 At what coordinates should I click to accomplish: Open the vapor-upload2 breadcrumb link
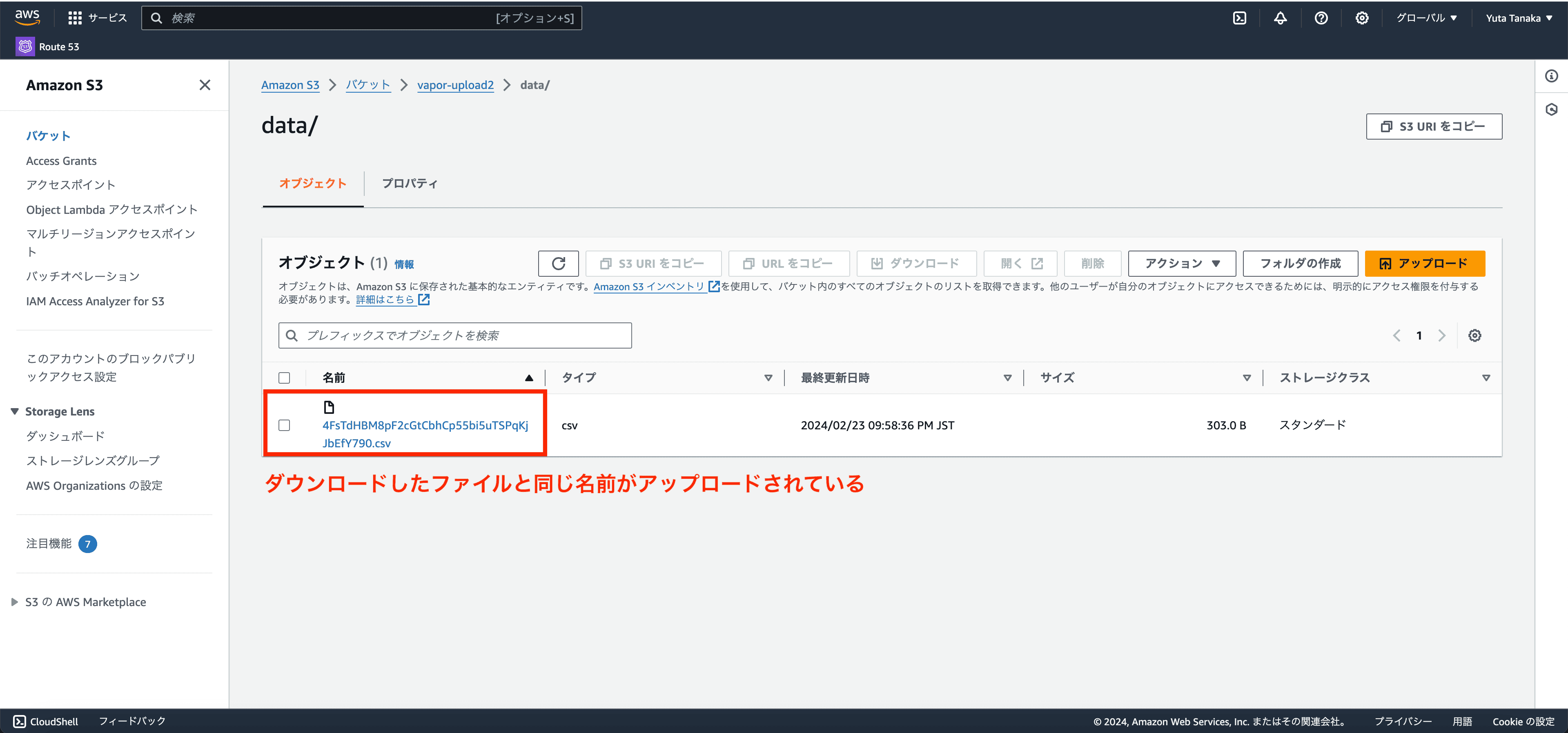click(x=455, y=85)
